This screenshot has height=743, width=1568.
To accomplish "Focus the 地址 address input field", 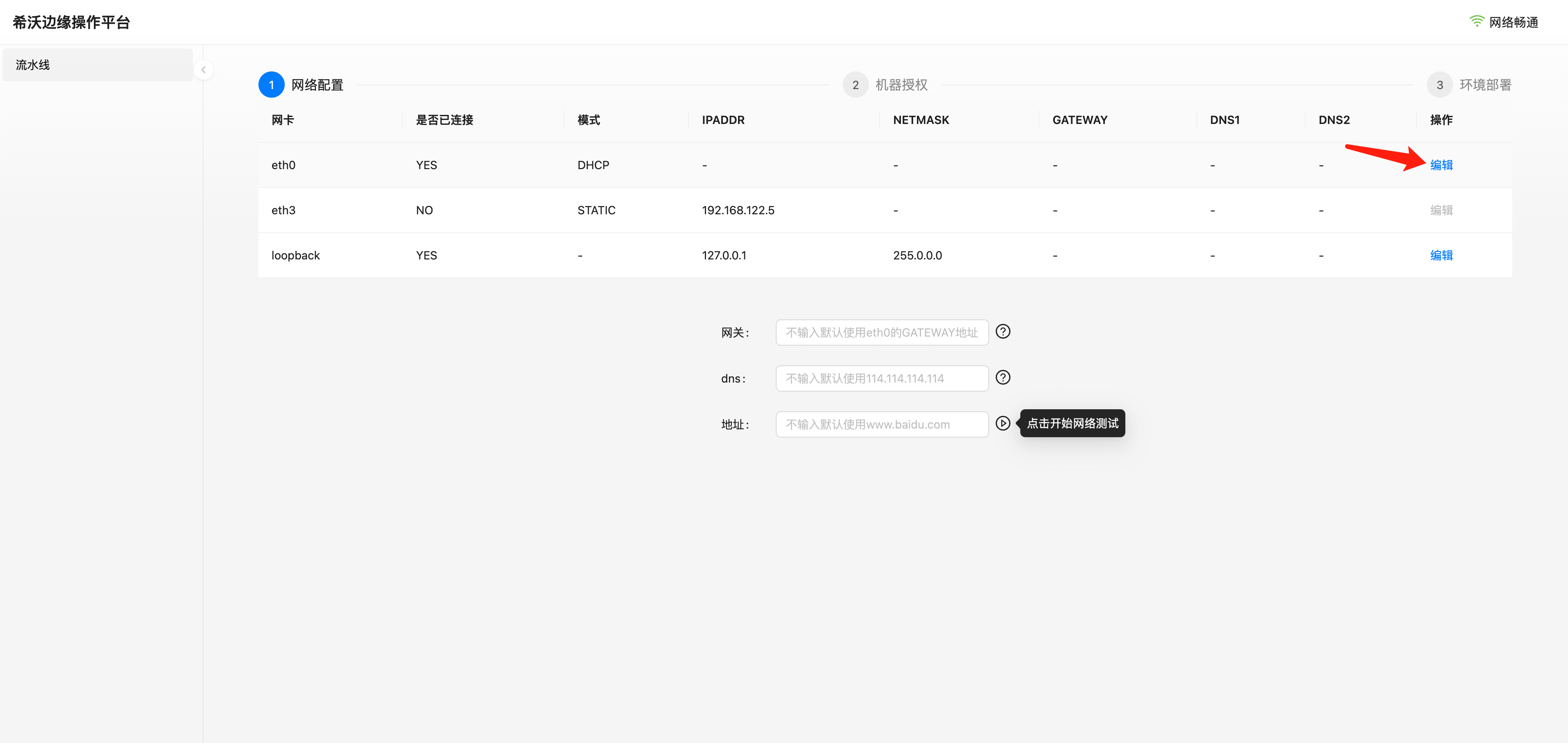I will pyautogui.click(x=882, y=424).
